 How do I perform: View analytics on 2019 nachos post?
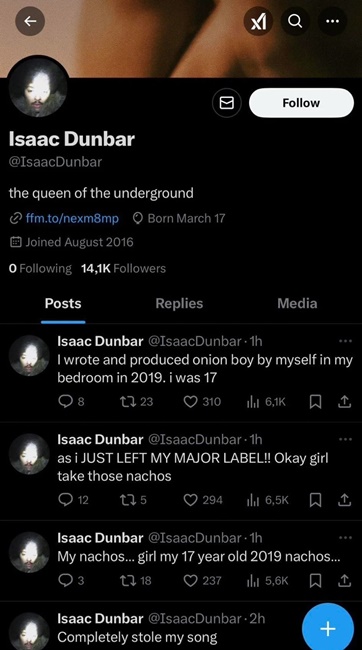267,581
